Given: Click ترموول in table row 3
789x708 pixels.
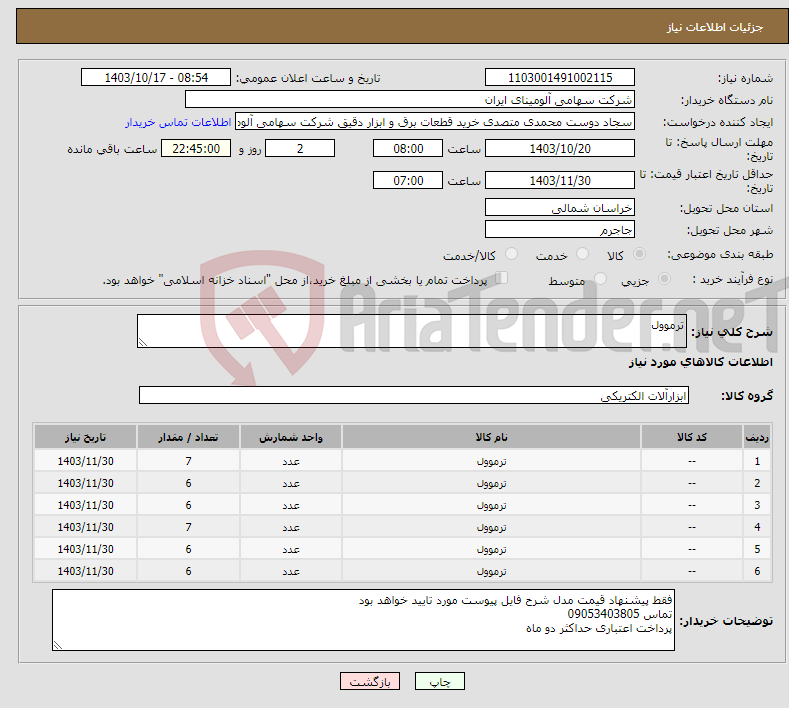Looking at the screenshot, I should click(491, 505).
